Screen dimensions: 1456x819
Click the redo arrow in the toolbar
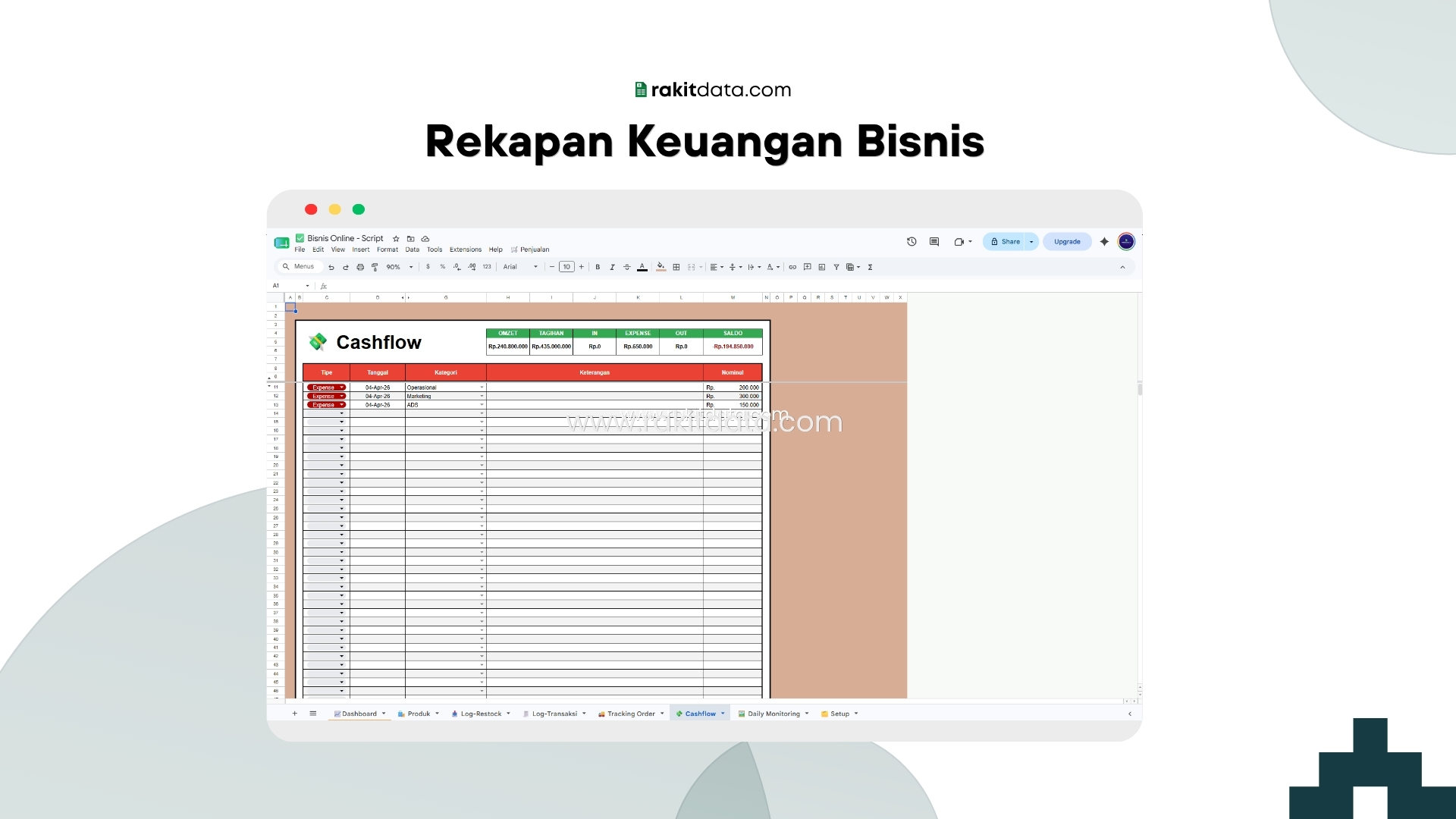pyautogui.click(x=346, y=267)
